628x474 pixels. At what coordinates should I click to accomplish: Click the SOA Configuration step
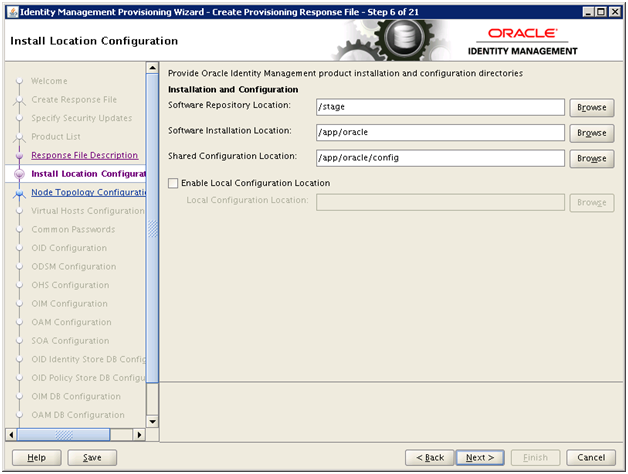tap(70, 341)
